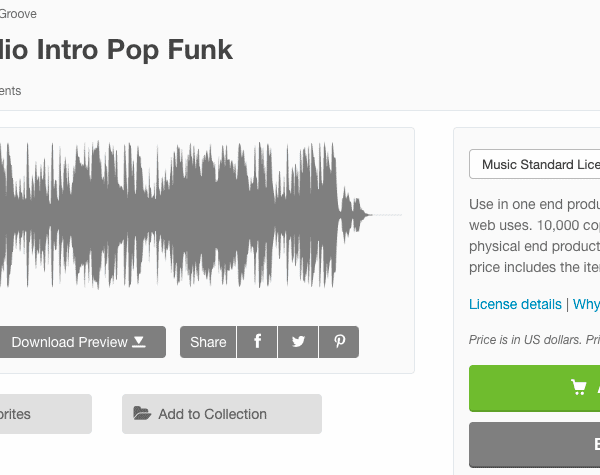Click the download arrow icon on Download Preview
The width and height of the screenshot is (600, 475).
pos(139,342)
